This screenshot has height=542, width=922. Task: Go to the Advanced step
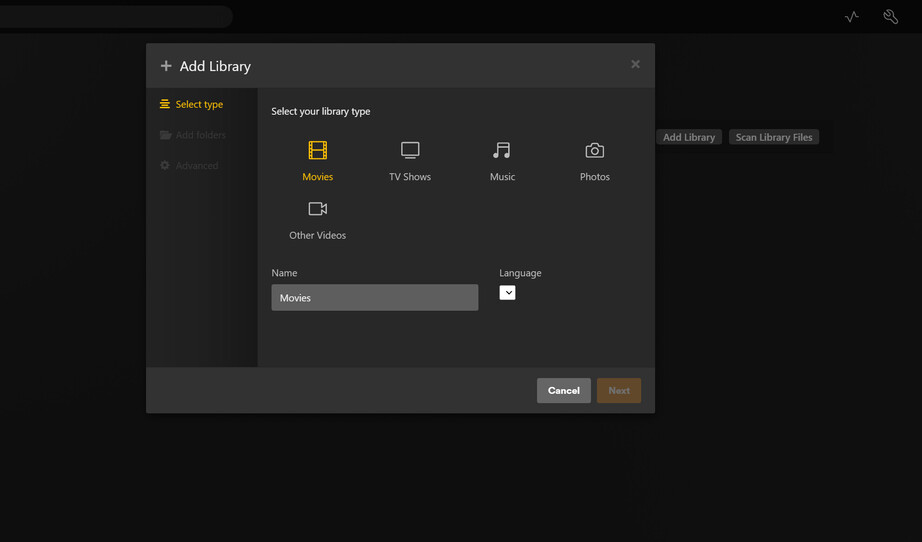(x=196, y=166)
